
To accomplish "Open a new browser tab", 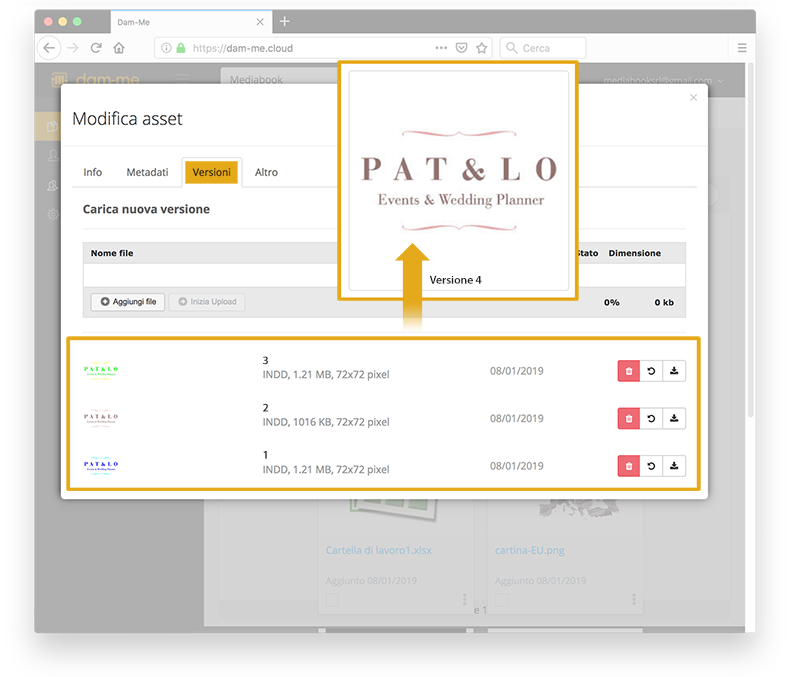I will pos(284,21).
